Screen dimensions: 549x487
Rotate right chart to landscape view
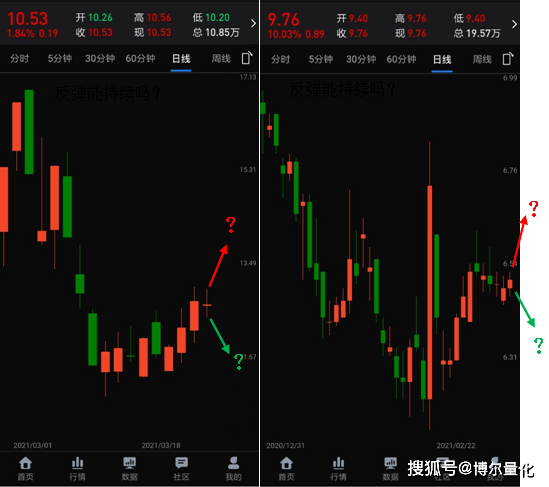pyautogui.click(x=508, y=58)
